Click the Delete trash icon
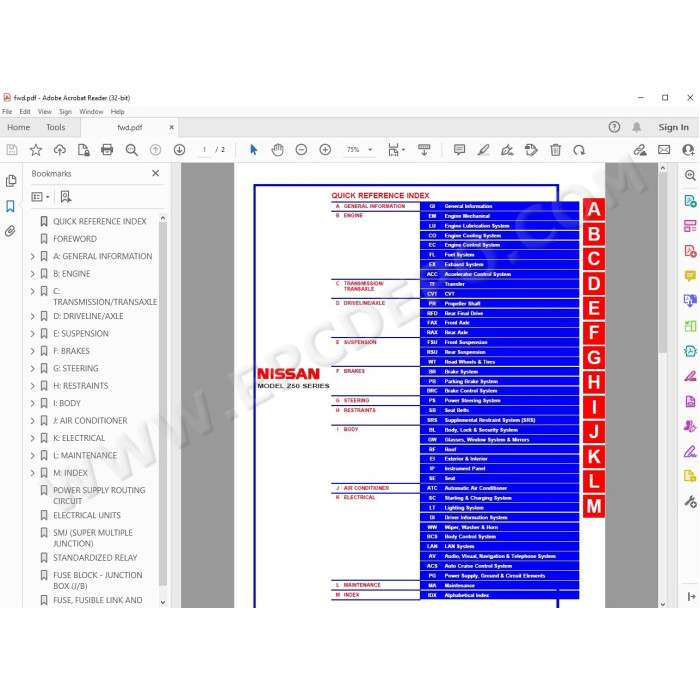The width and height of the screenshot is (700, 700). (555, 150)
